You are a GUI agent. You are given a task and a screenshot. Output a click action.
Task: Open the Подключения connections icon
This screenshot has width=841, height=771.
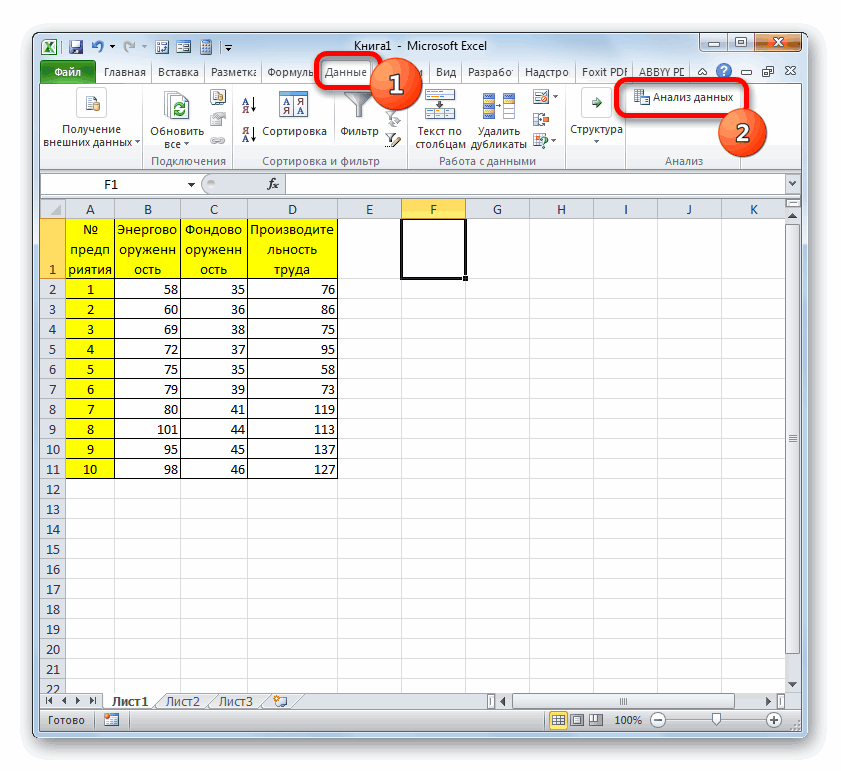(x=218, y=97)
